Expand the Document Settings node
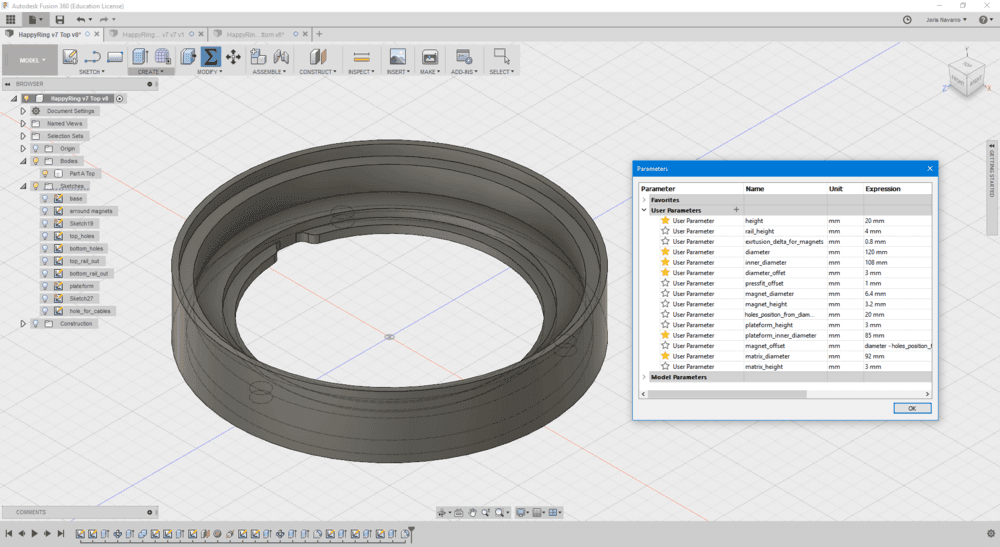Screen dimensions: 1000x547 23,111
